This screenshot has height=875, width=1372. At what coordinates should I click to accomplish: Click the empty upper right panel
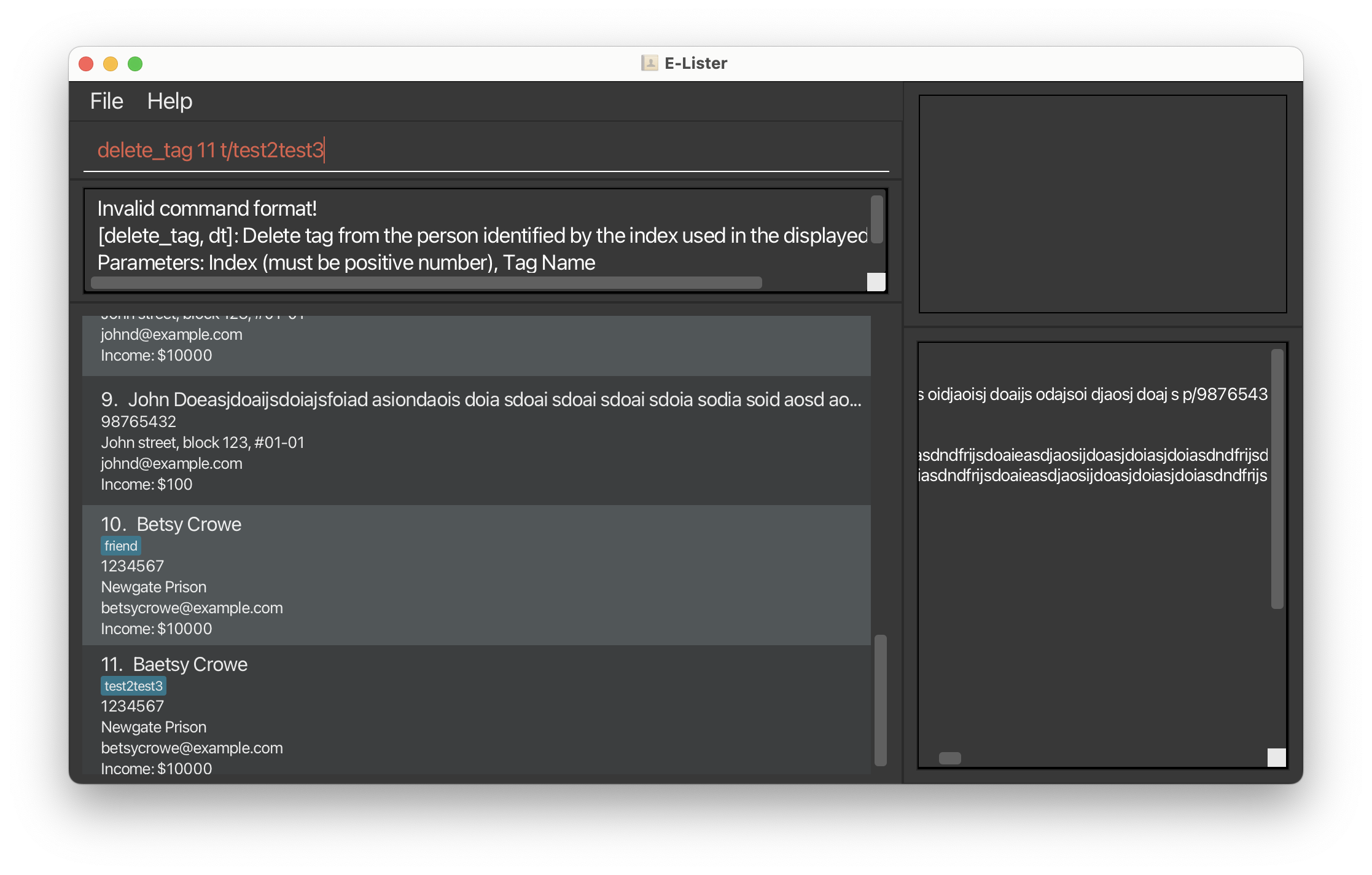(x=1102, y=204)
